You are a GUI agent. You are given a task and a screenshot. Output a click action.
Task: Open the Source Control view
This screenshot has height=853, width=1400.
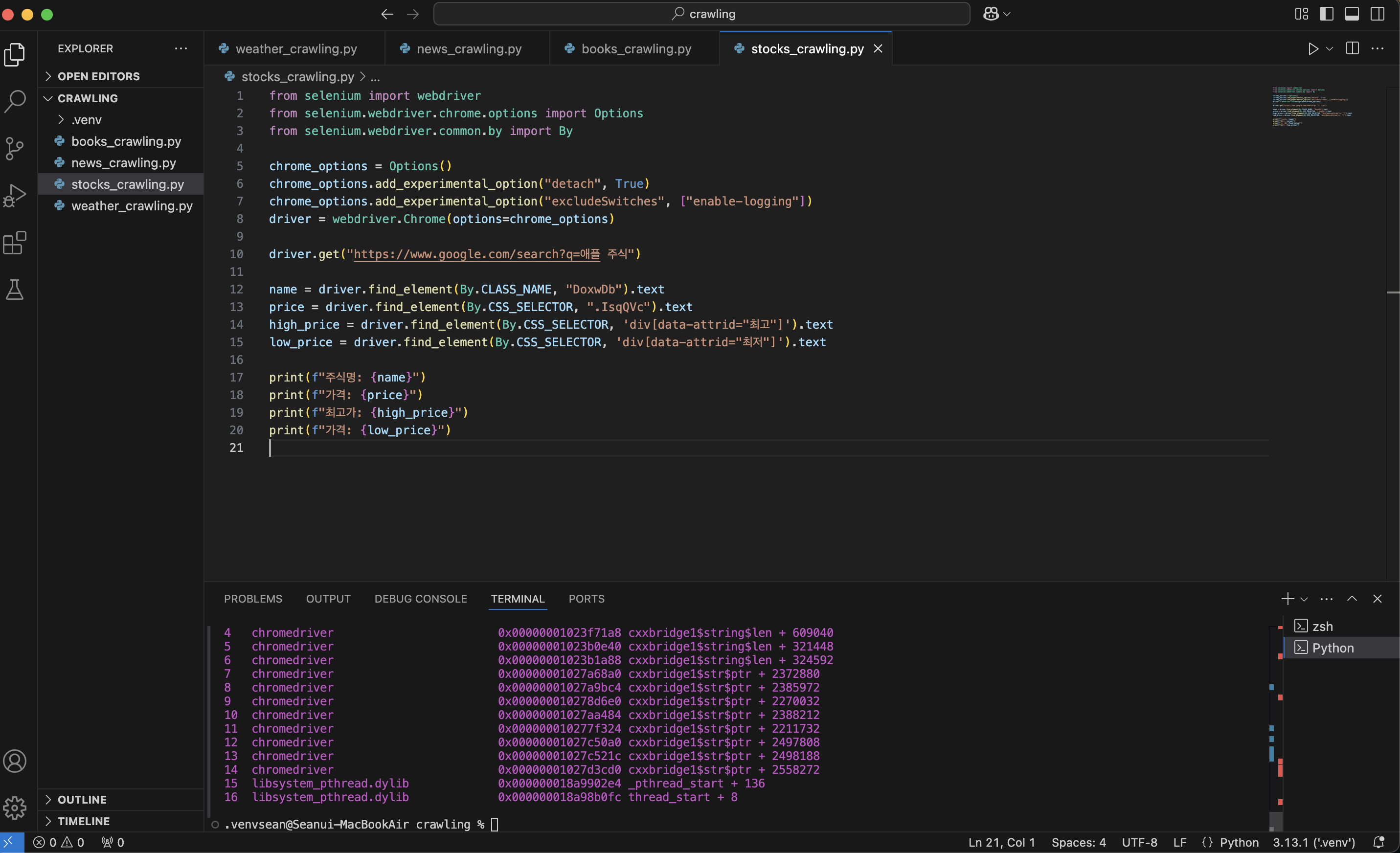[x=15, y=148]
